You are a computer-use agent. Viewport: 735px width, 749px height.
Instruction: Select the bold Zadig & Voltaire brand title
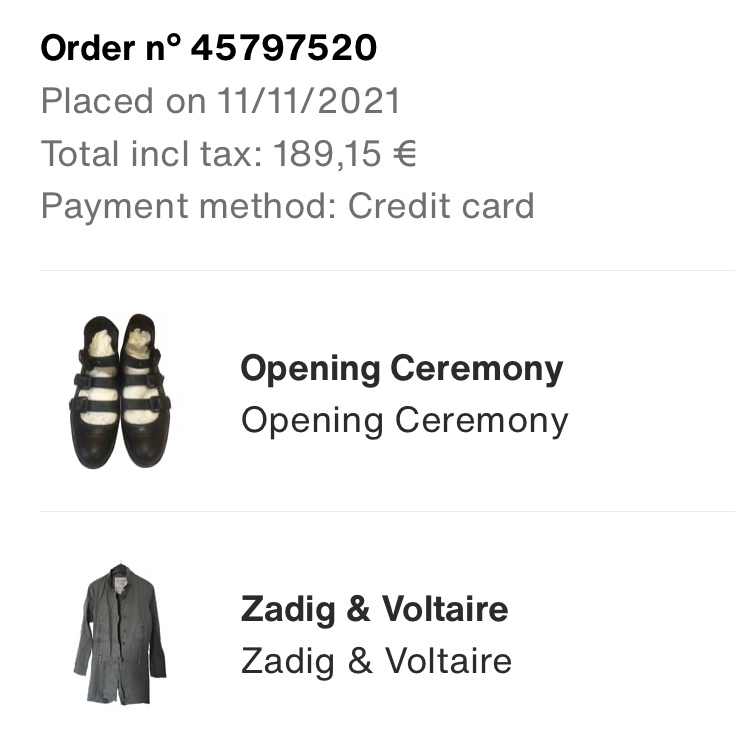point(374,609)
